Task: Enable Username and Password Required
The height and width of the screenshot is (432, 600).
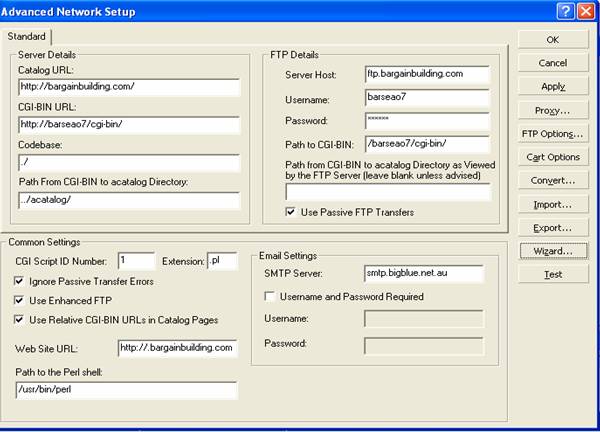Action: tap(269, 296)
